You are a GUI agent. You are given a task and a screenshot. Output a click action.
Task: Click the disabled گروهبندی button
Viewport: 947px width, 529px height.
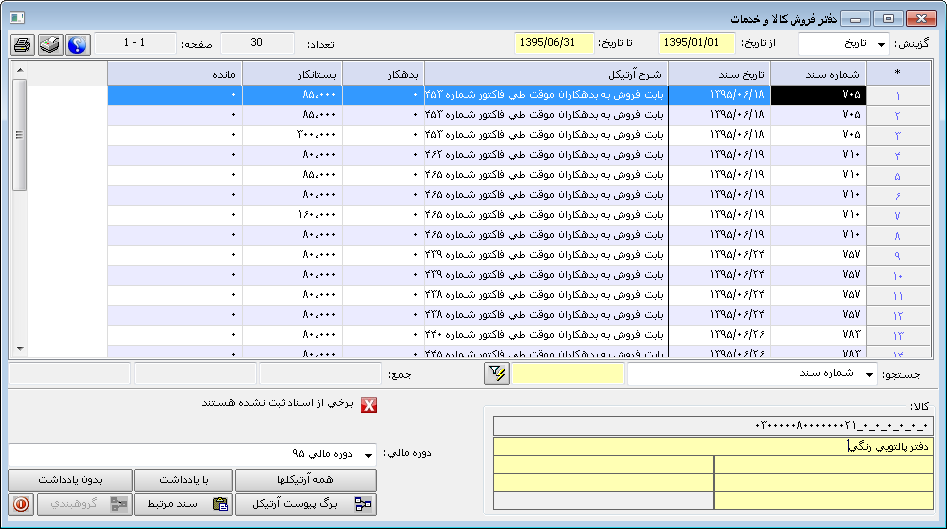click(85, 504)
